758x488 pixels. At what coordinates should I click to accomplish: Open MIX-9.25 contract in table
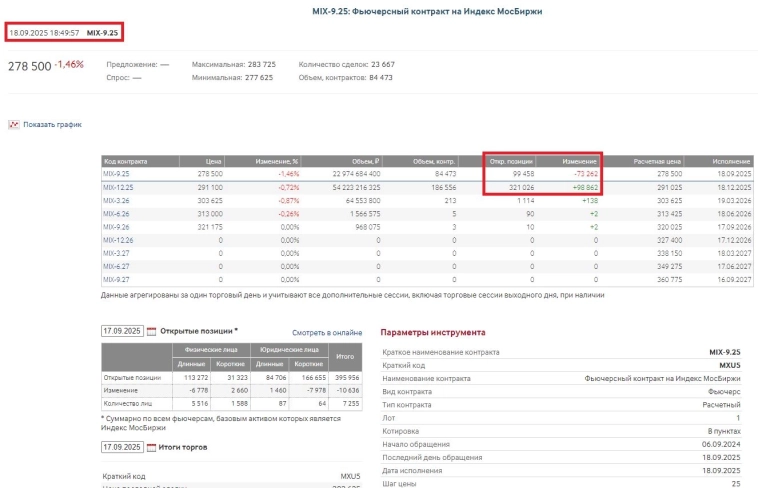click(119, 174)
